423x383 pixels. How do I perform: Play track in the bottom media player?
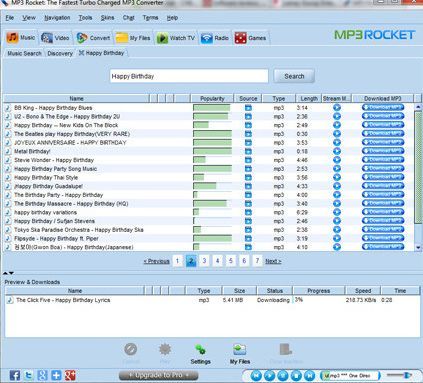pyautogui.click(x=269, y=376)
